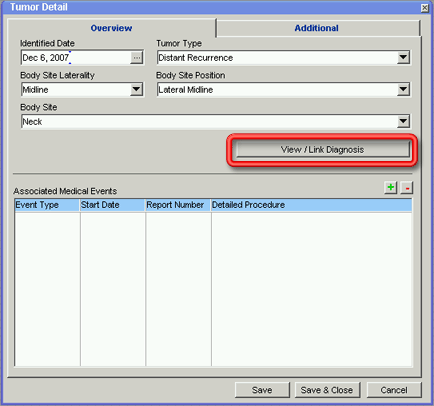Switch to the Additional tab
The width and height of the screenshot is (434, 406).
coord(317,28)
